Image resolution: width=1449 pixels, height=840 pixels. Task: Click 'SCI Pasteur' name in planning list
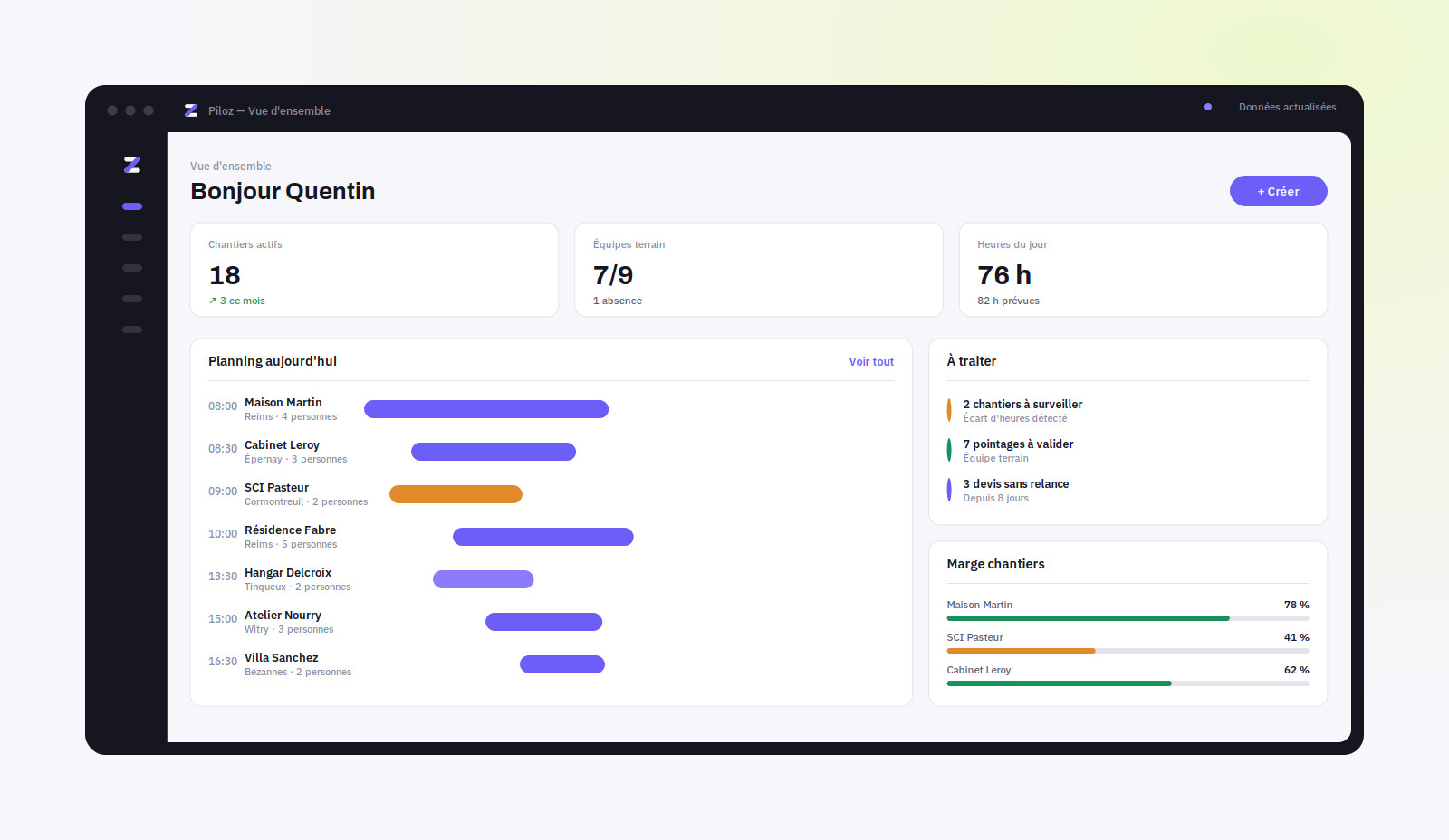pos(276,488)
